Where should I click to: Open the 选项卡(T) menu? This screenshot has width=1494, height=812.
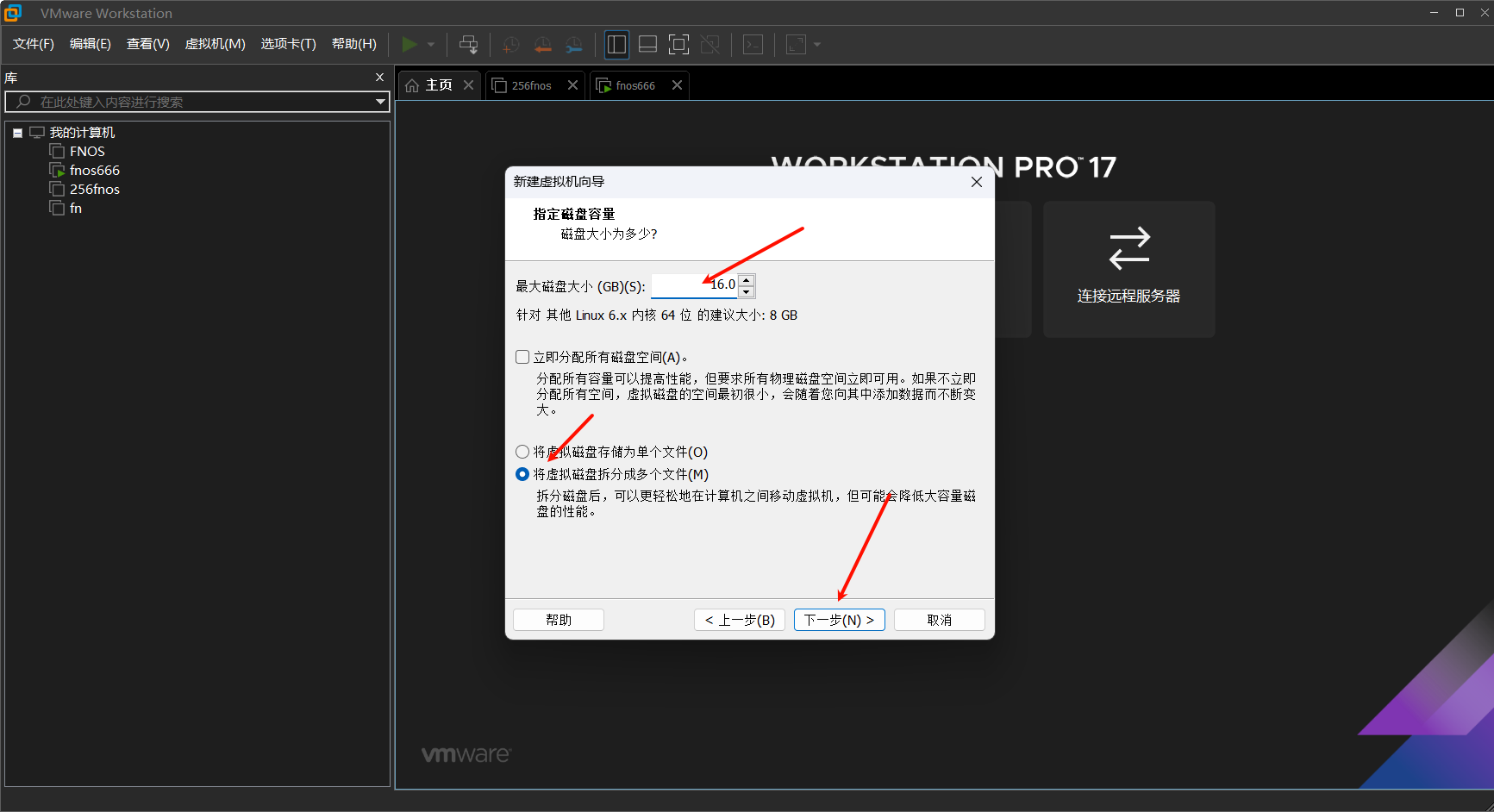(289, 44)
